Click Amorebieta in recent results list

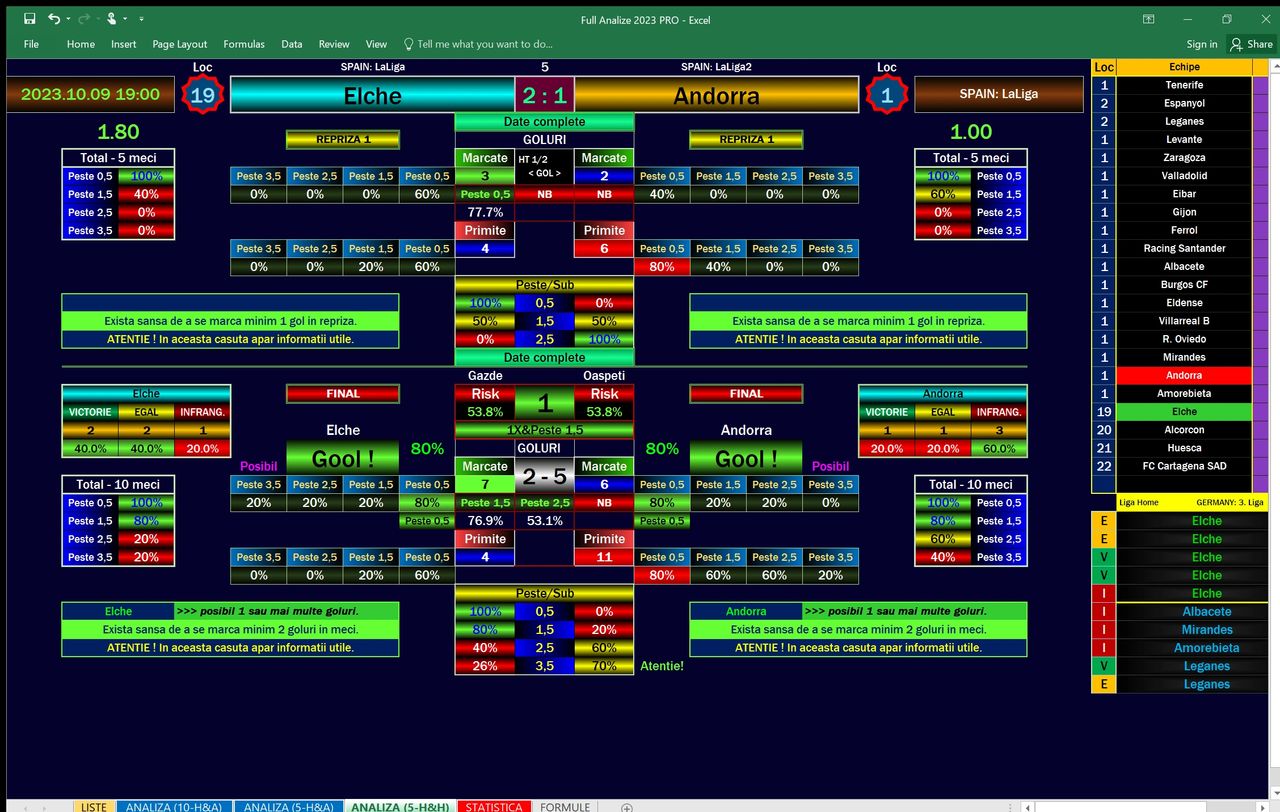1207,648
